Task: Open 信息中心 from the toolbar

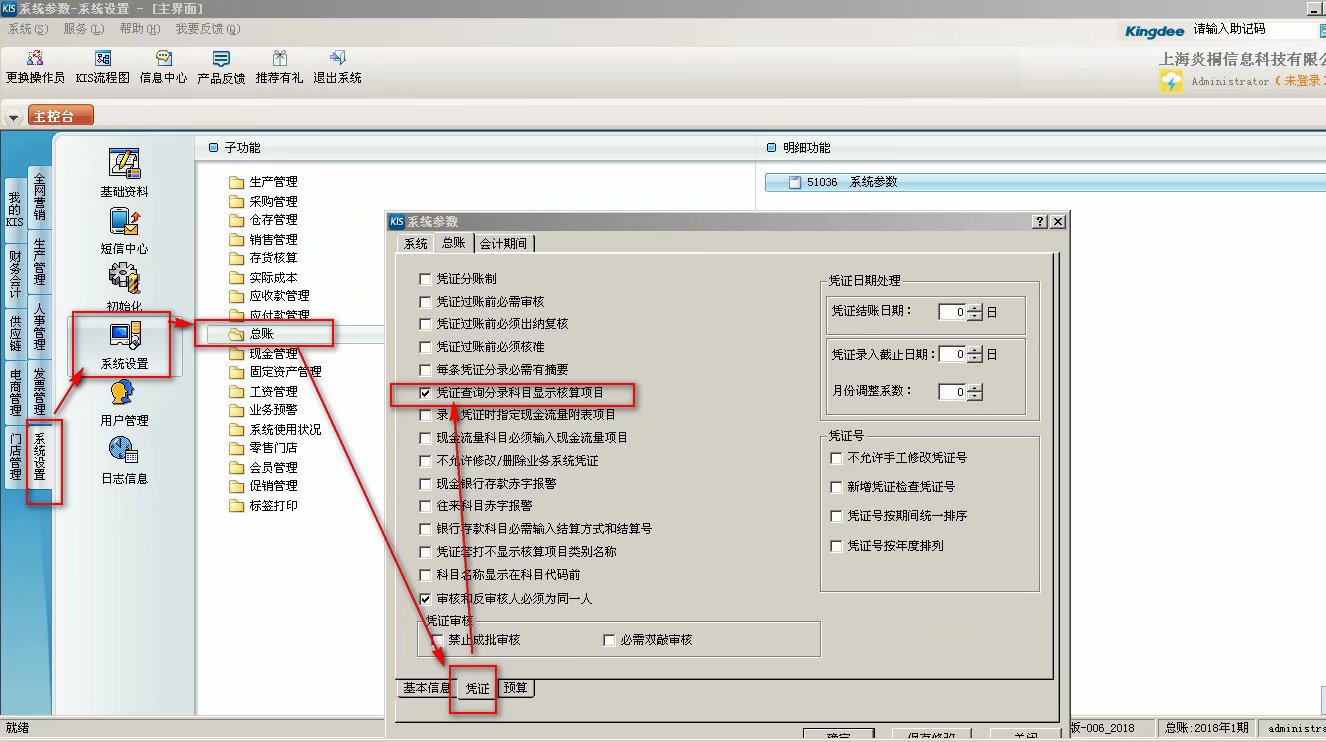Action: [163, 67]
